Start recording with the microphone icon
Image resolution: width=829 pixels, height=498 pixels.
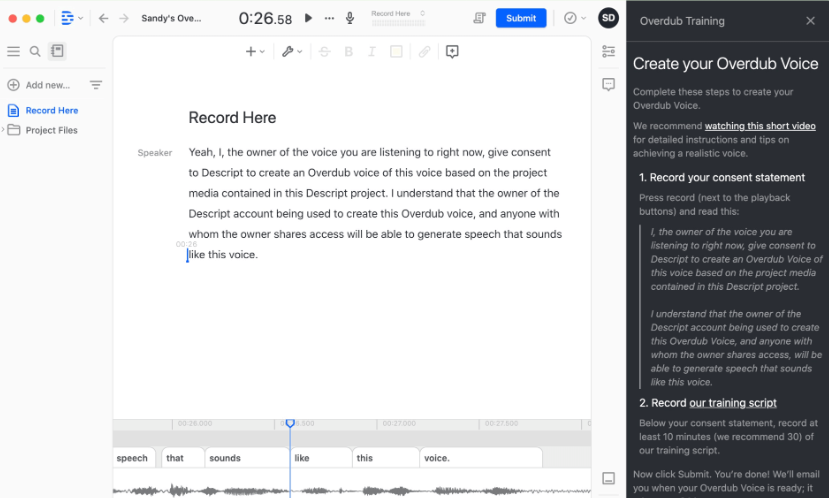click(x=349, y=18)
